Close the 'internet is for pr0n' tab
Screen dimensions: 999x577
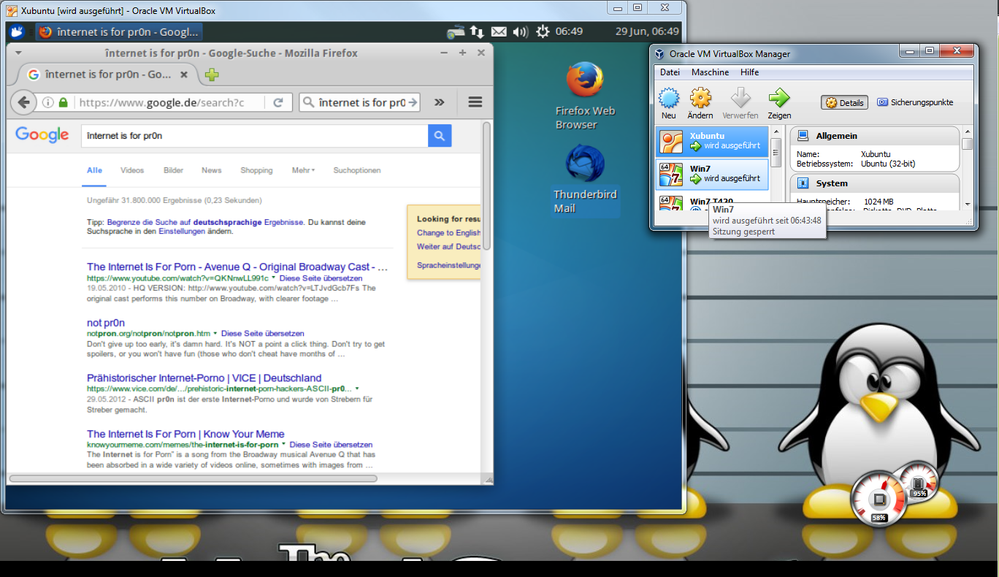click(x=183, y=75)
